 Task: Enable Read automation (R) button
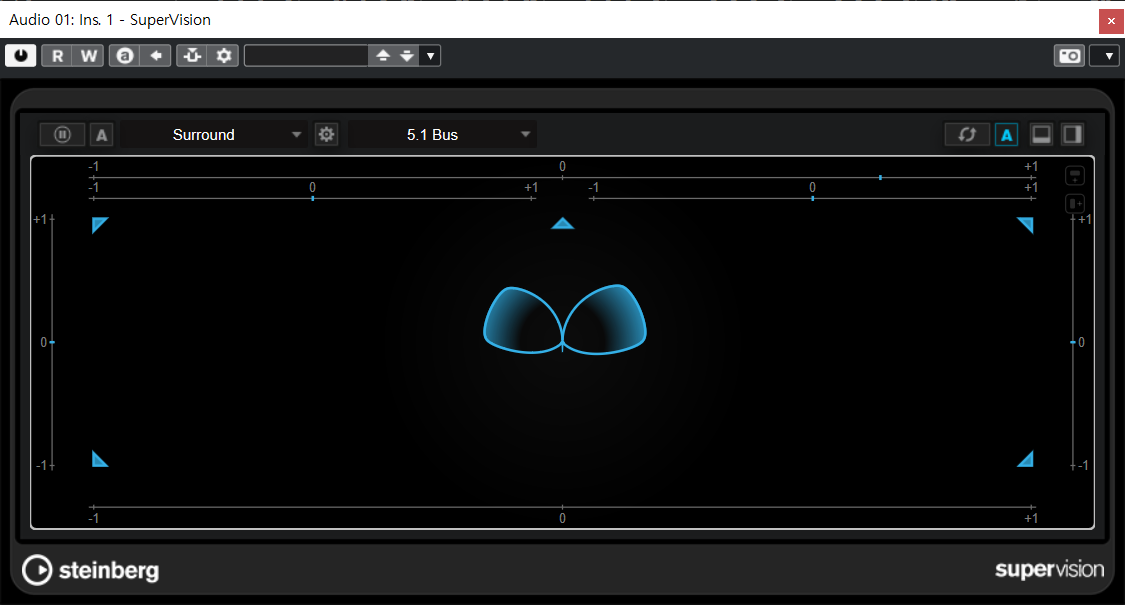click(x=57, y=56)
